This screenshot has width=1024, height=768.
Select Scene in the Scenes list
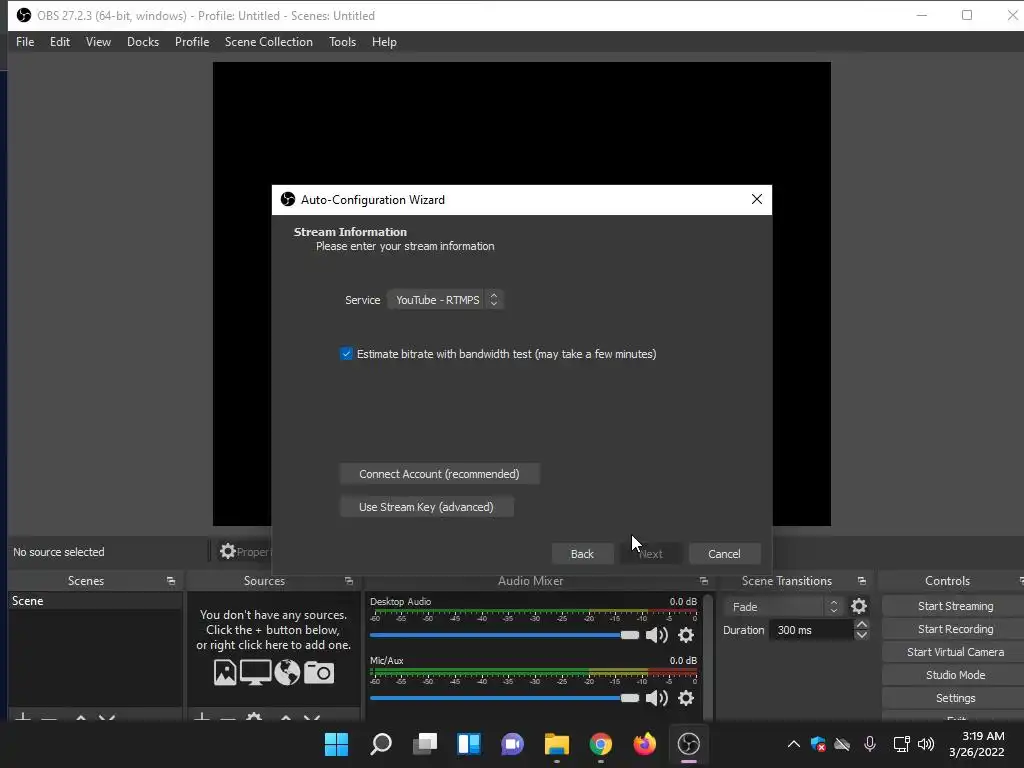tap(95, 601)
